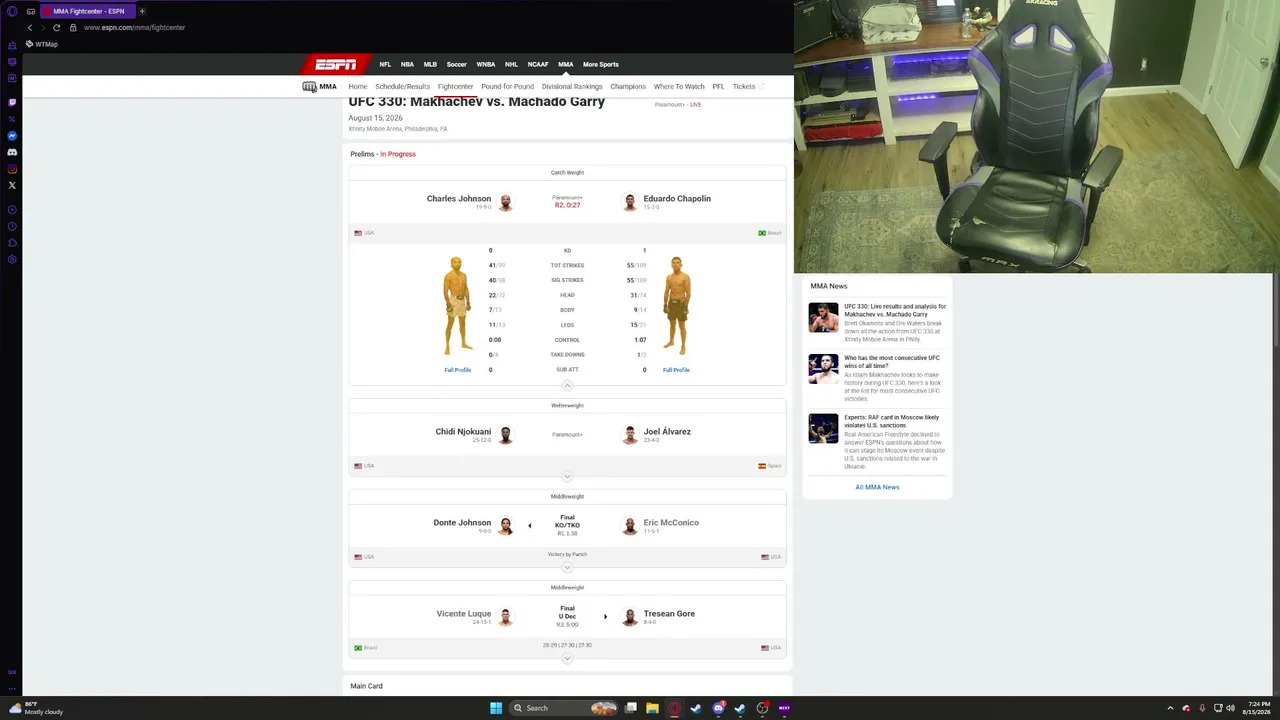Open the Where To Watch tab
Viewport: 1280px width, 720px height.
pyautogui.click(x=679, y=87)
